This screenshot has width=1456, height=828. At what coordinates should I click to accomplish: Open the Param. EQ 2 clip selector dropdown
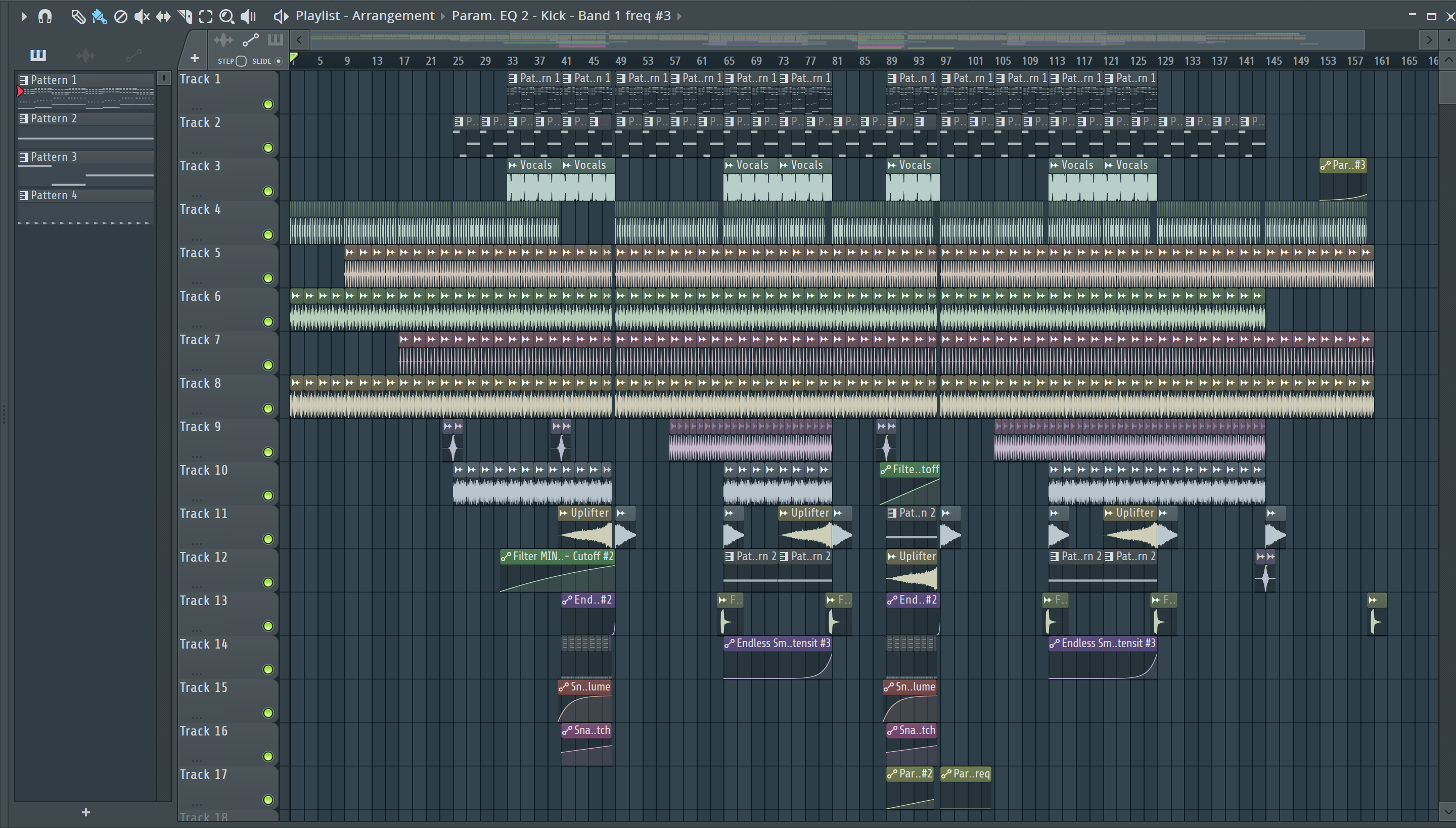click(x=561, y=16)
